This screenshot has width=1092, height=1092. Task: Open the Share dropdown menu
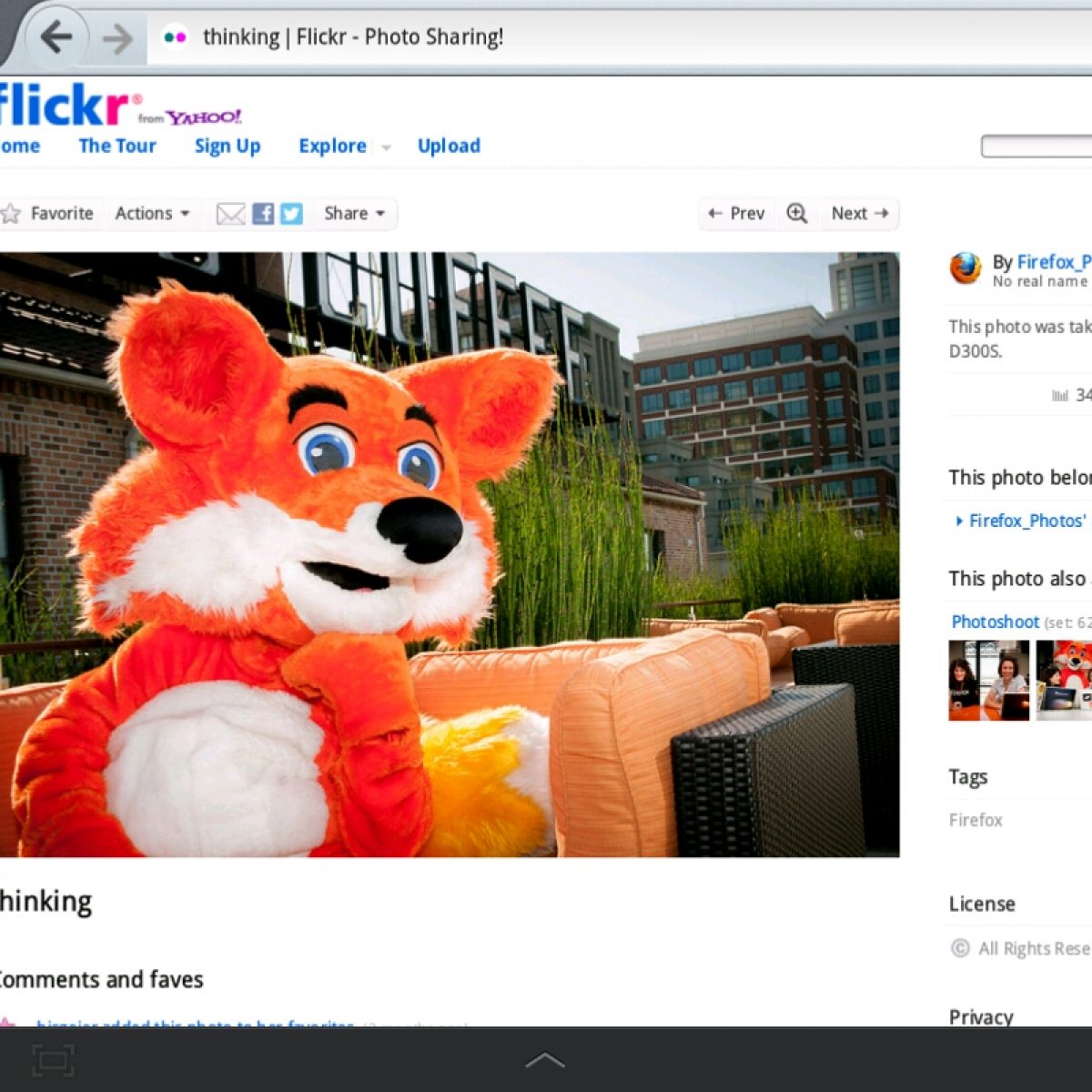(x=354, y=214)
